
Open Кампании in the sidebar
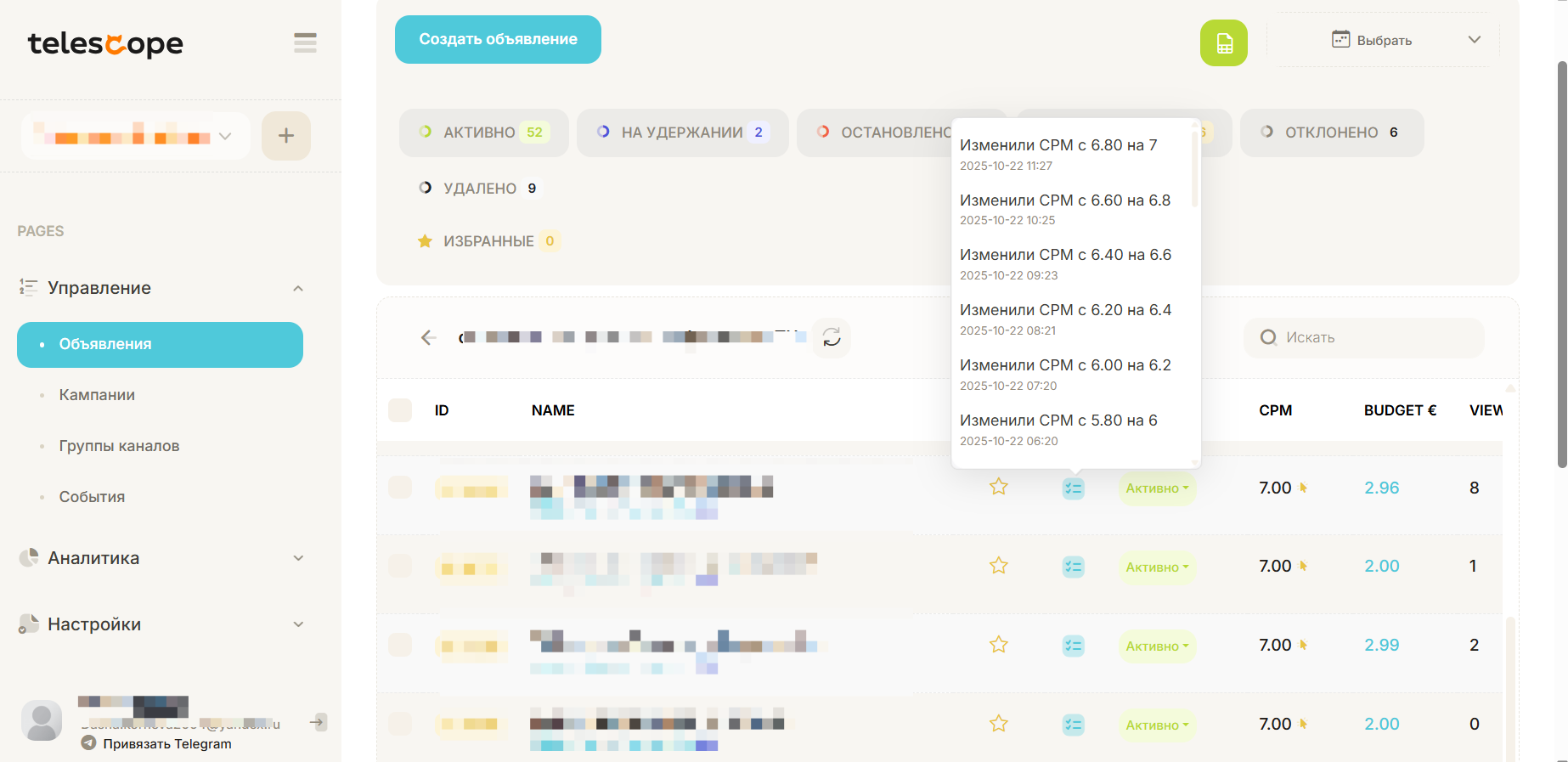point(97,395)
